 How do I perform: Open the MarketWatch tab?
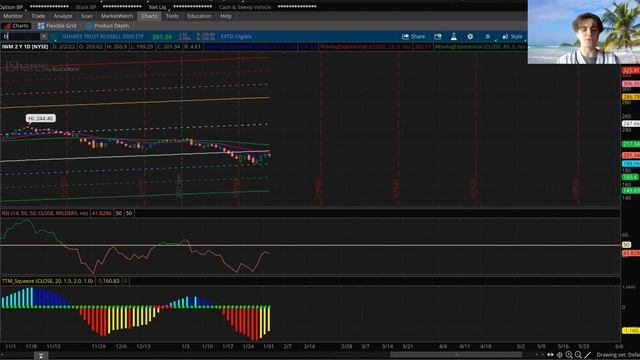tap(117, 16)
